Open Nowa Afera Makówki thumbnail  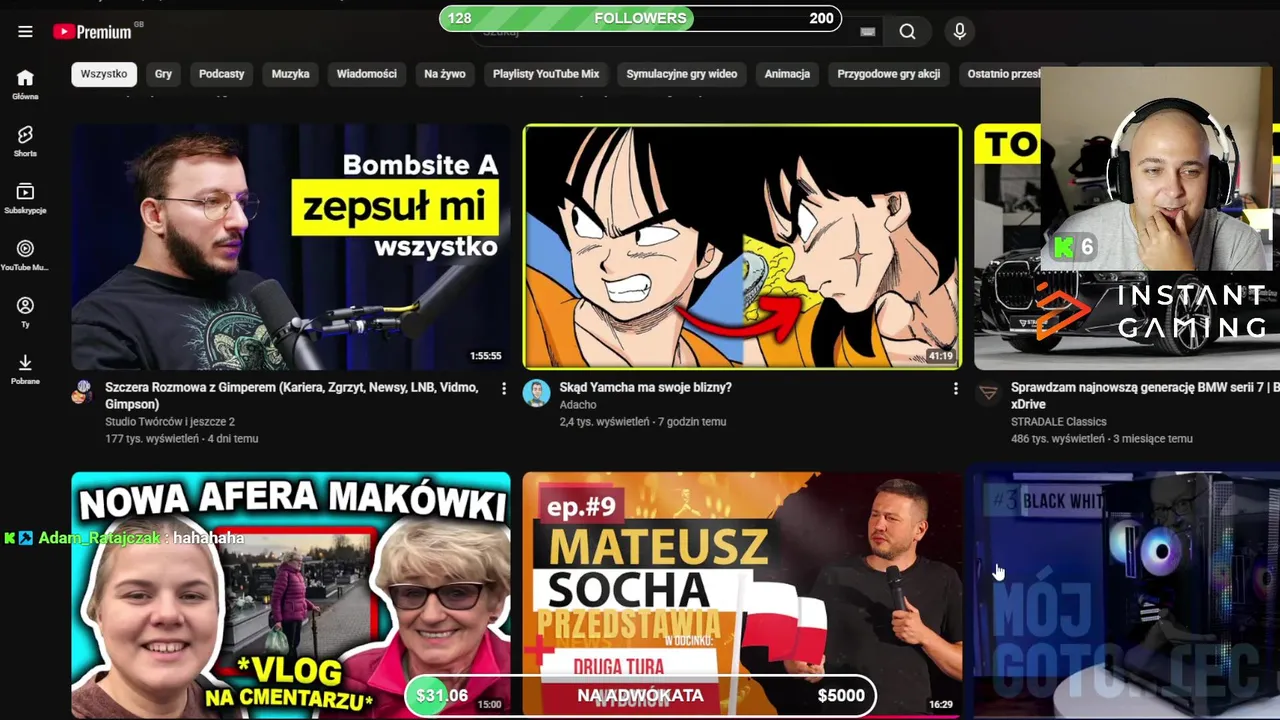[x=291, y=595]
